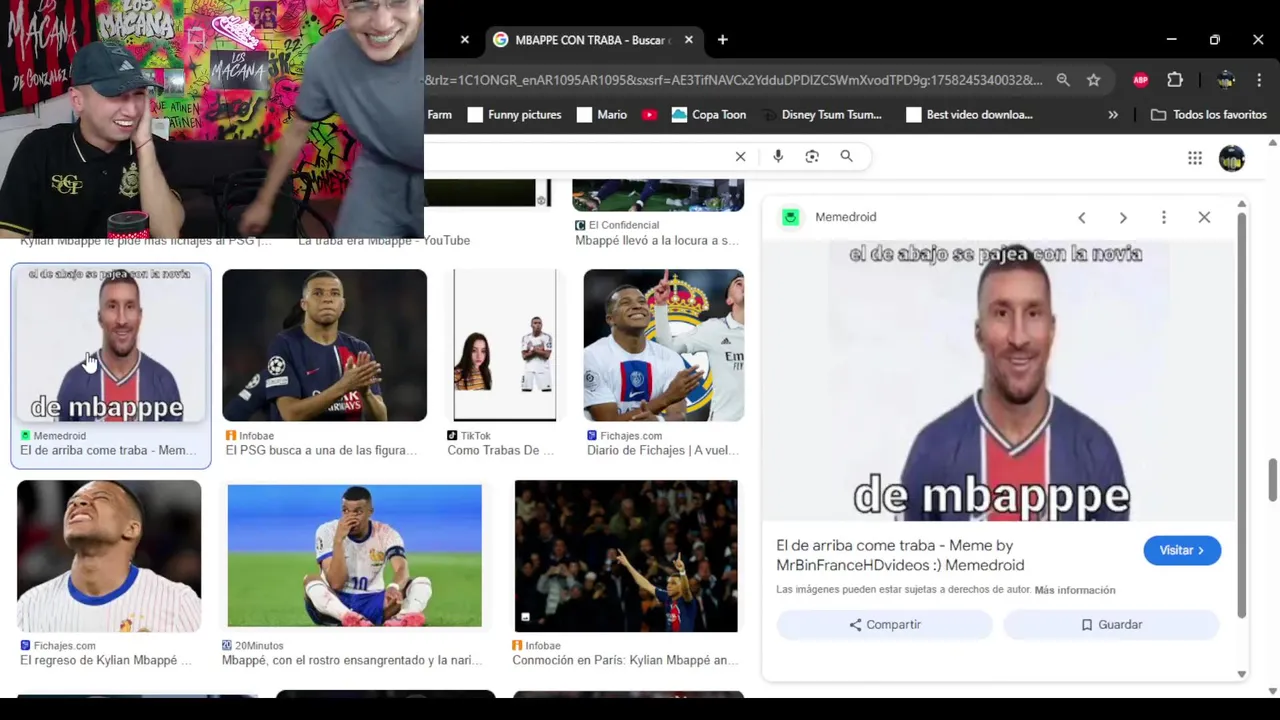Bookmark this page with the star

(1093, 80)
